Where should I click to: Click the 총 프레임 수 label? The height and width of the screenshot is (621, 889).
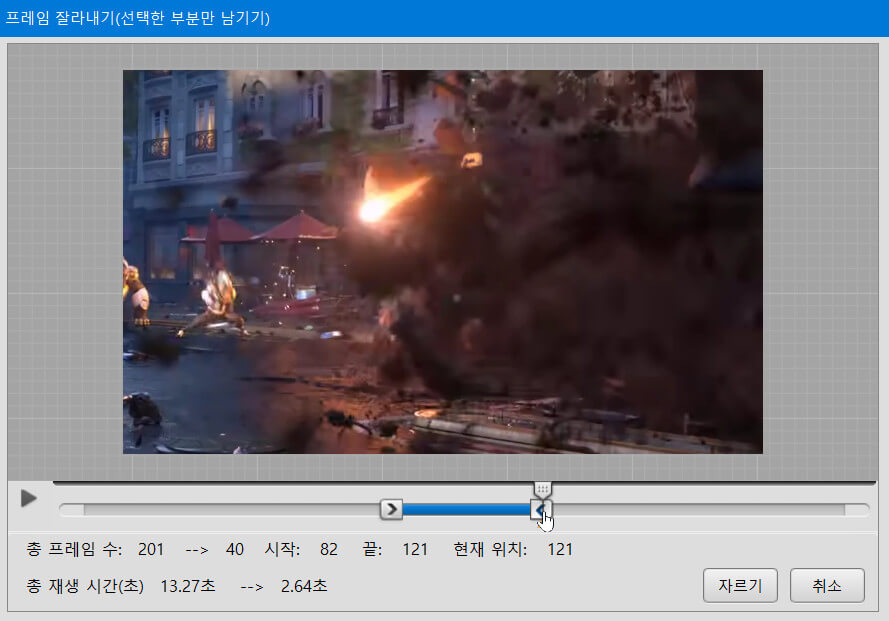(x=75, y=549)
